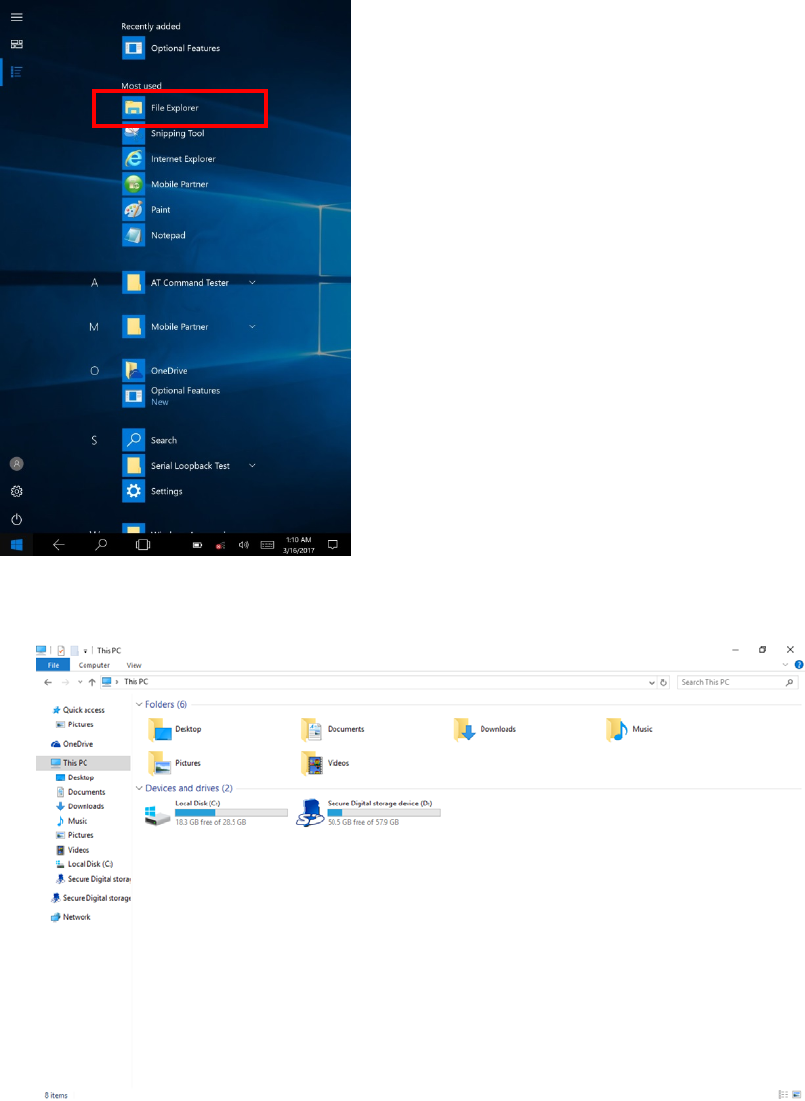Screen dimensions: 805x1101
Task: Switch to details view in status bar
Action: 783,1095
